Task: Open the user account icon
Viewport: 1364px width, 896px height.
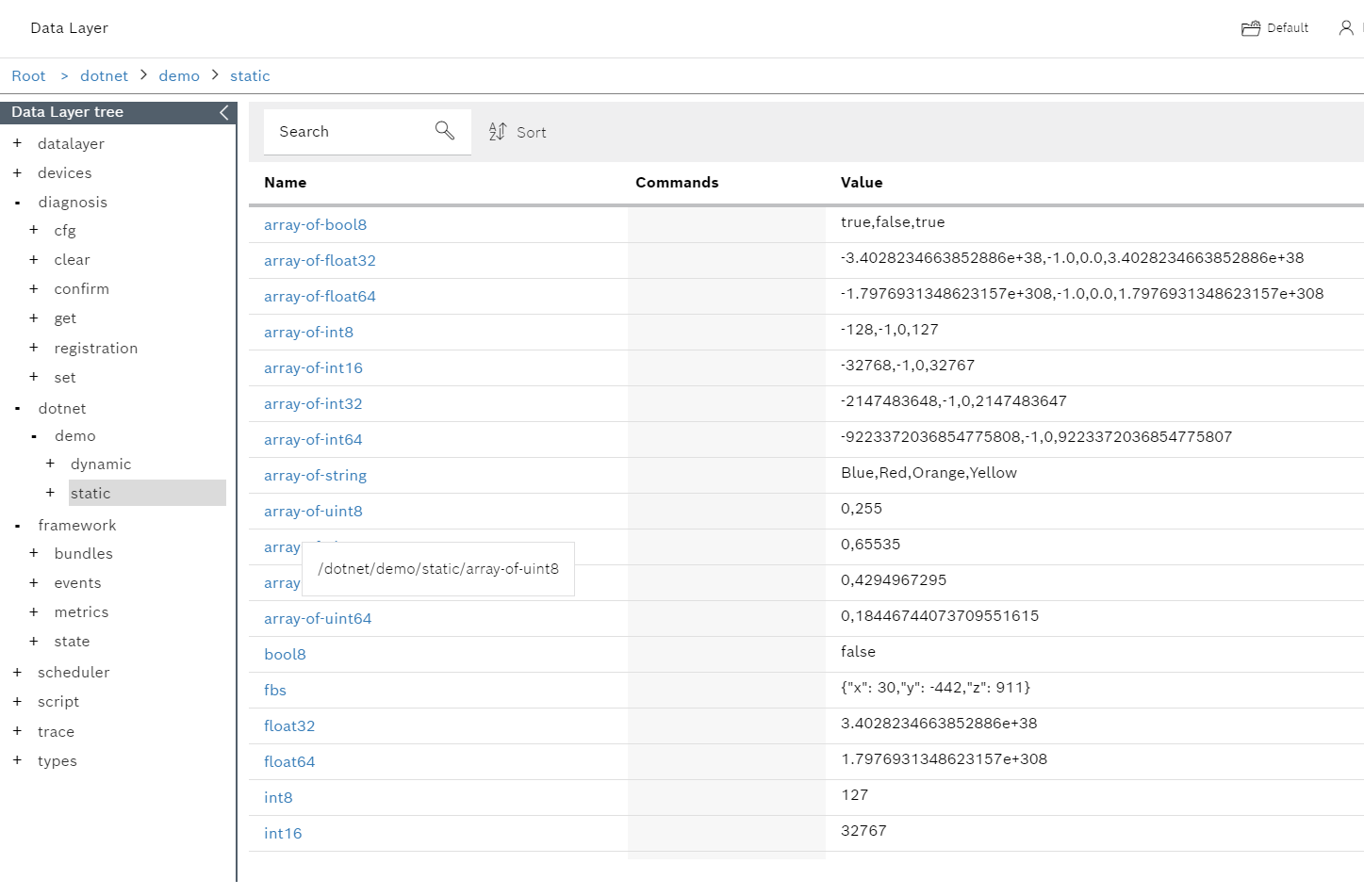Action: point(1346,28)
